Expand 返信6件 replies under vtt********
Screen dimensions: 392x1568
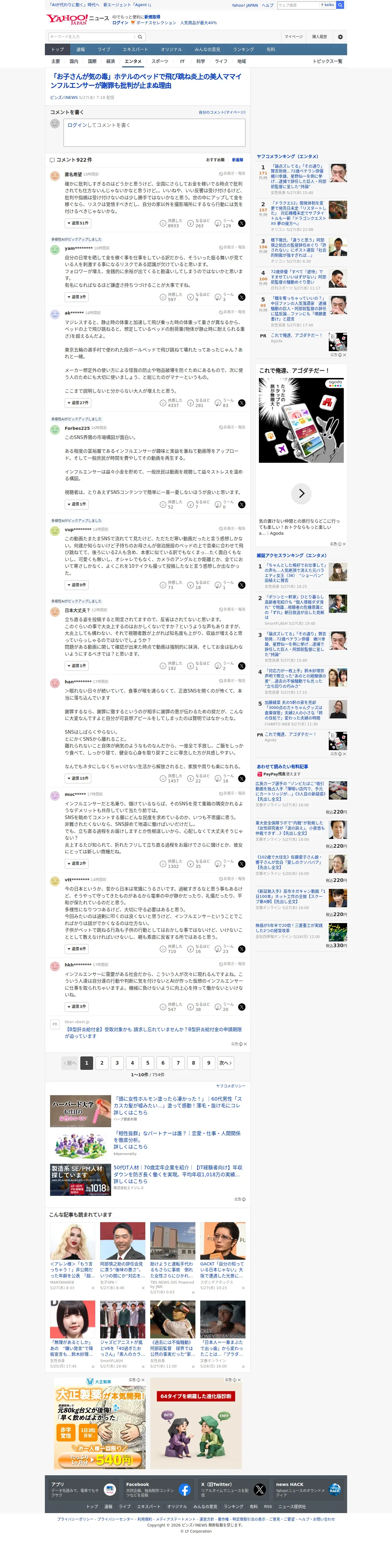click(x=76, y=949)
